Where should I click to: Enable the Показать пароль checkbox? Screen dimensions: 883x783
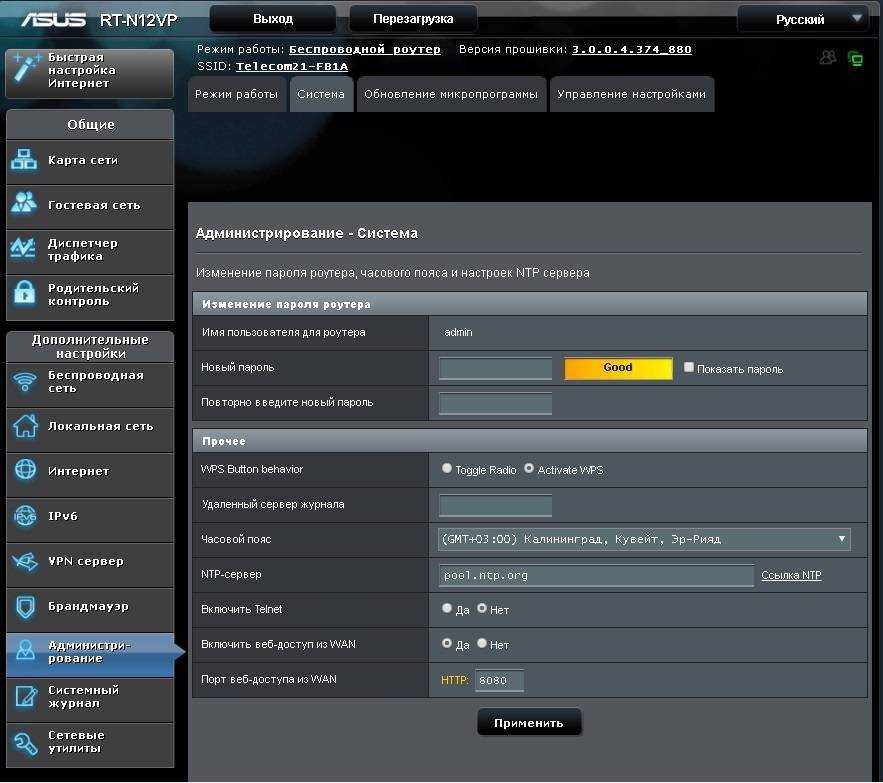(689, 367)
